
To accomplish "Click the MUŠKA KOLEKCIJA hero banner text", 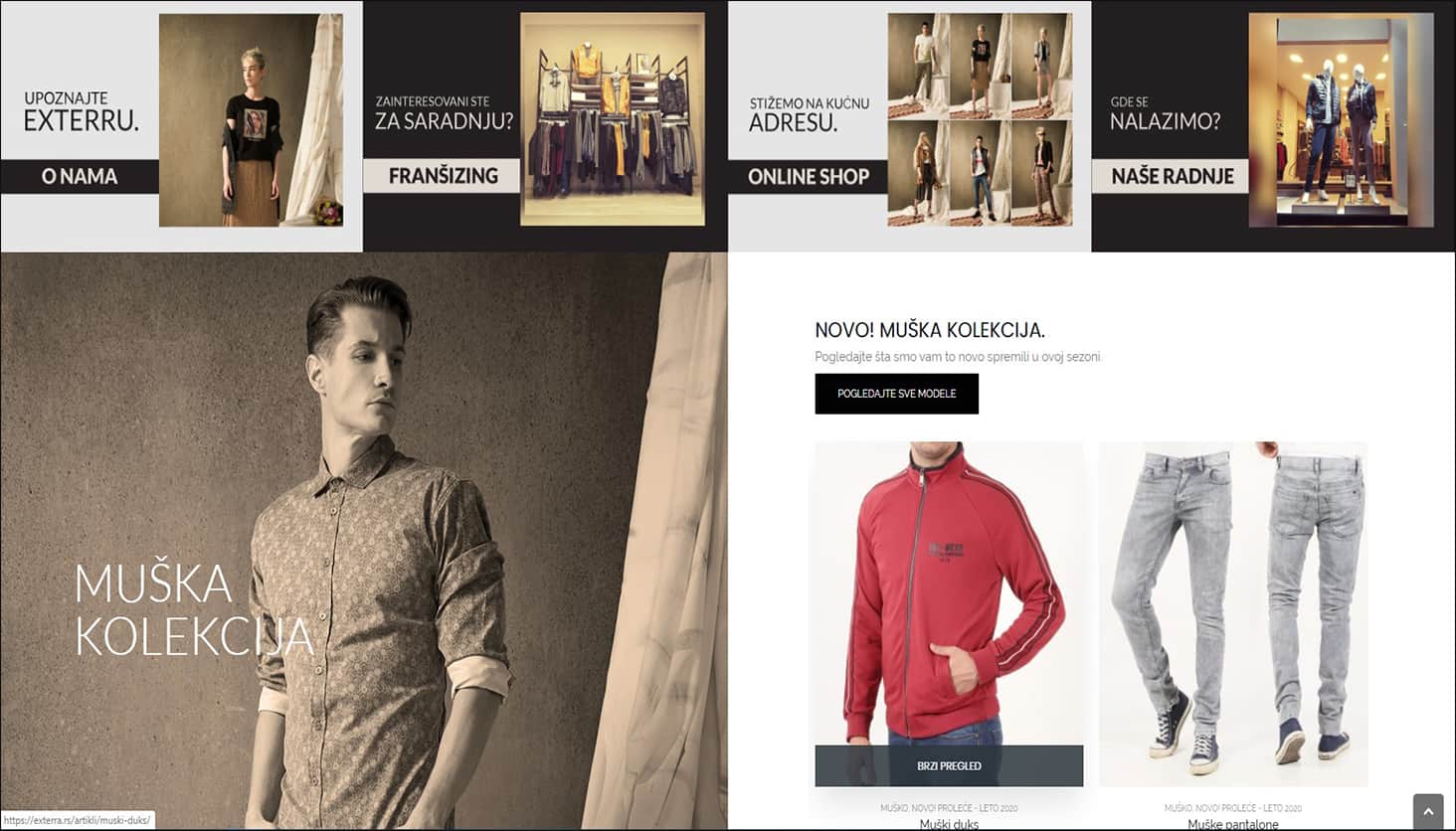I will tap(194, 610).
